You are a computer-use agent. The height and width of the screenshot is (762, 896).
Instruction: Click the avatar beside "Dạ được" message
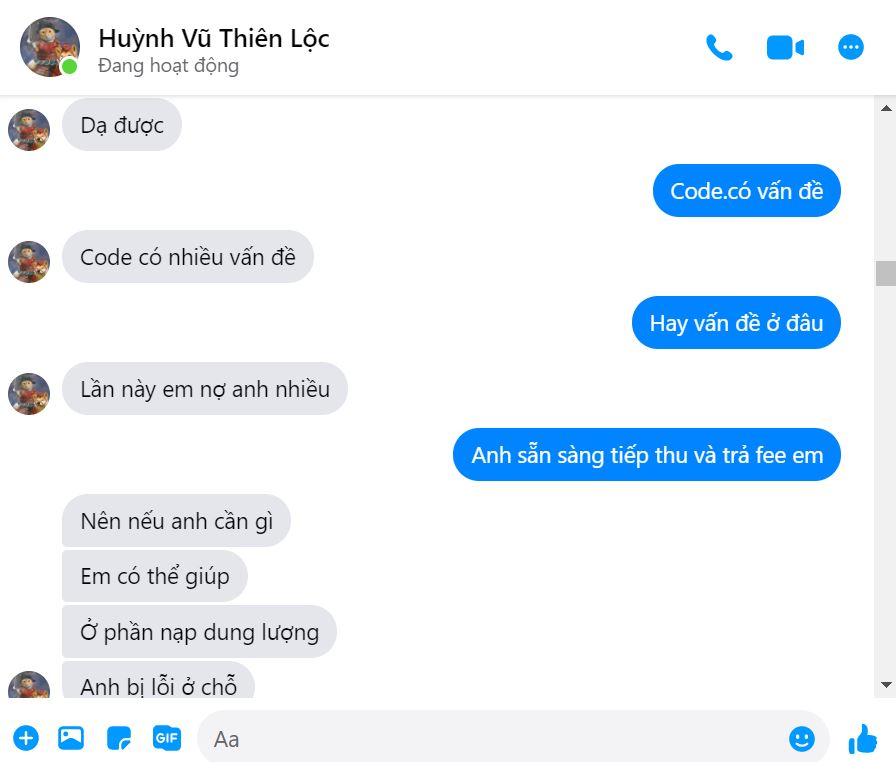tap(29, 130)
